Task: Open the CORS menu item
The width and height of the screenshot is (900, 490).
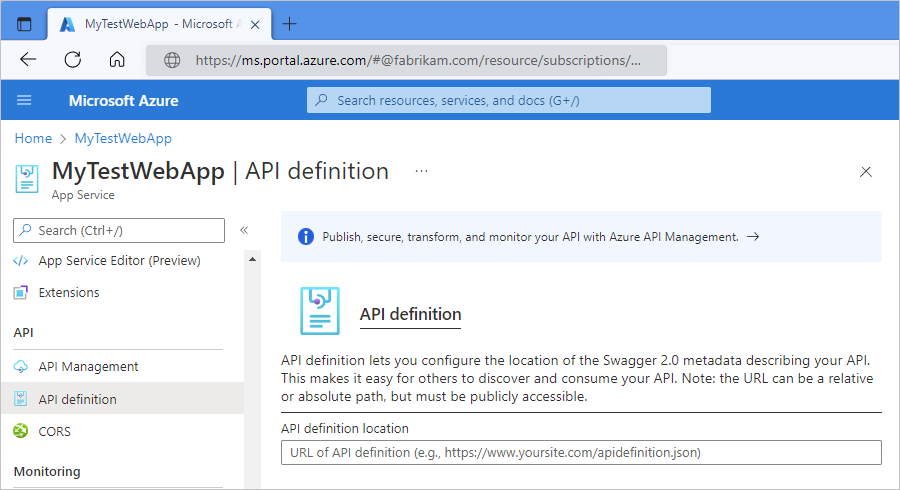Action: click(55, 431)
